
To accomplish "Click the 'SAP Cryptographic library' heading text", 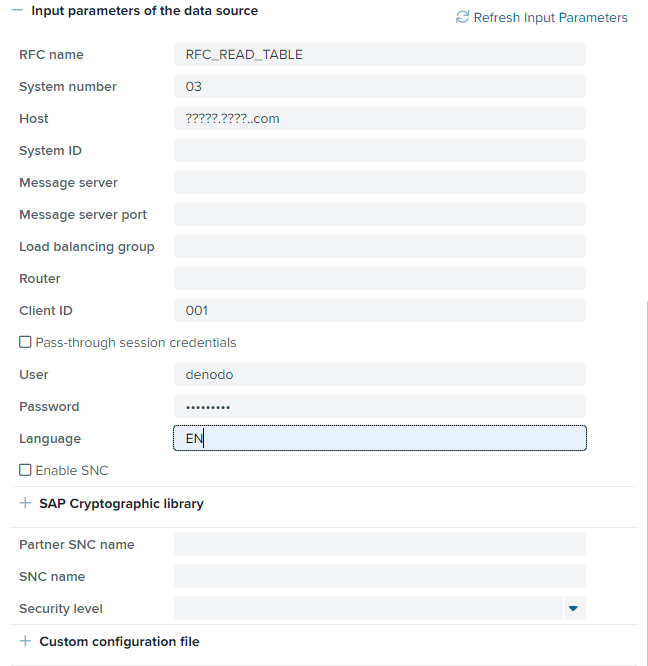I will tap(121, 503).
